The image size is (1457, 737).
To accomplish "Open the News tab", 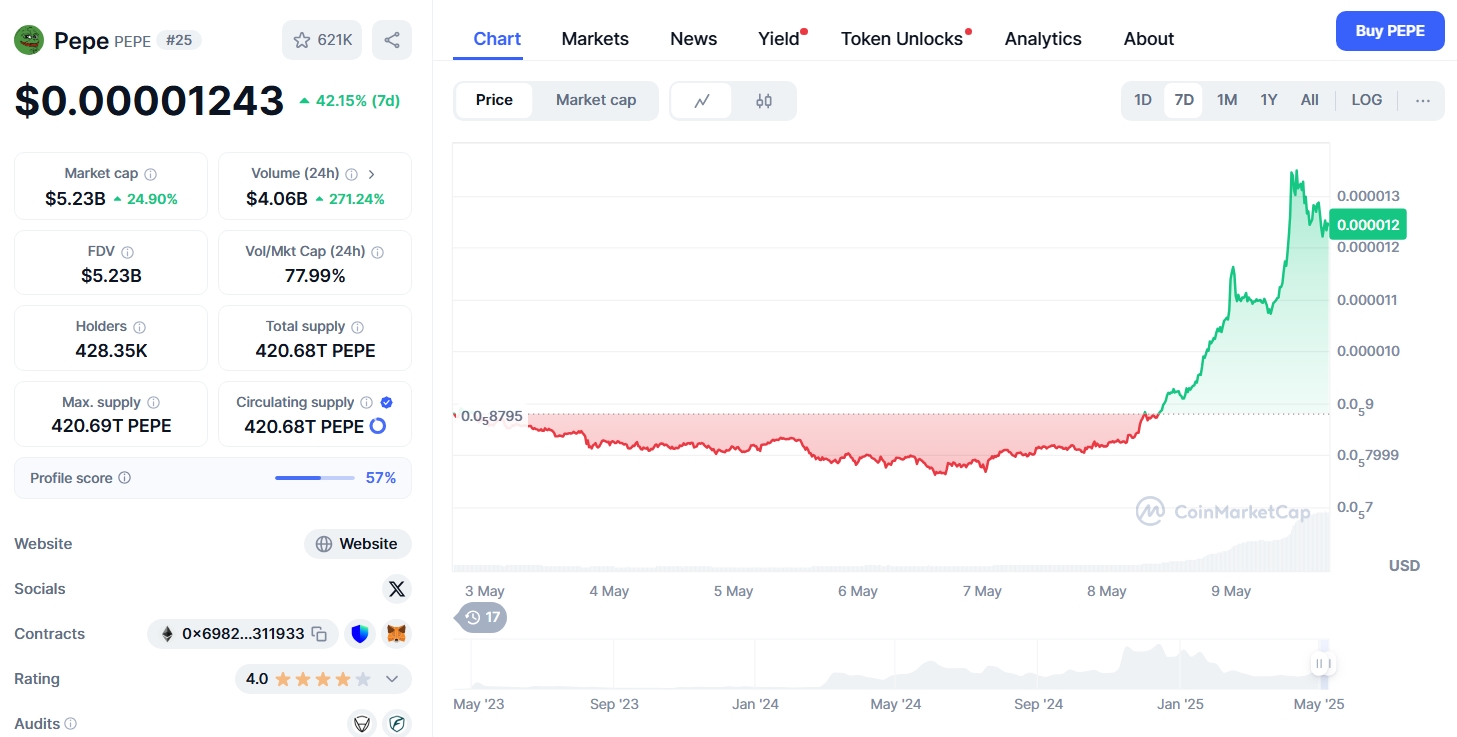I will click(693, 39).
